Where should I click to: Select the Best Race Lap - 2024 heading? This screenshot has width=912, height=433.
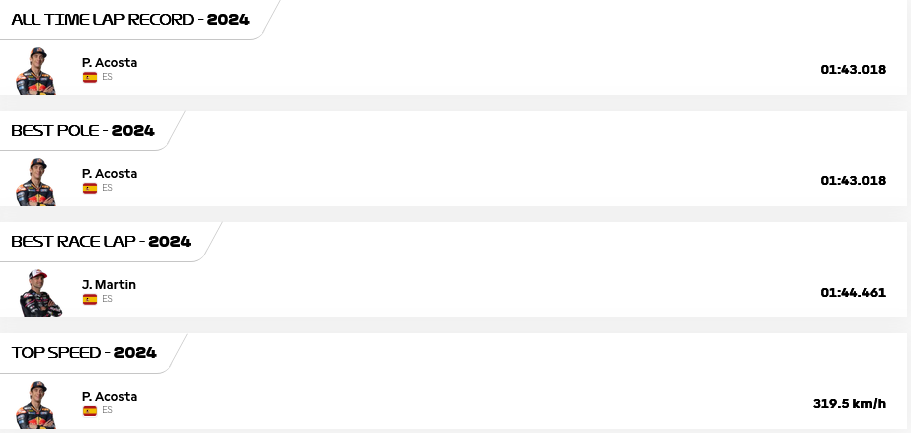[x=101, y=242]
